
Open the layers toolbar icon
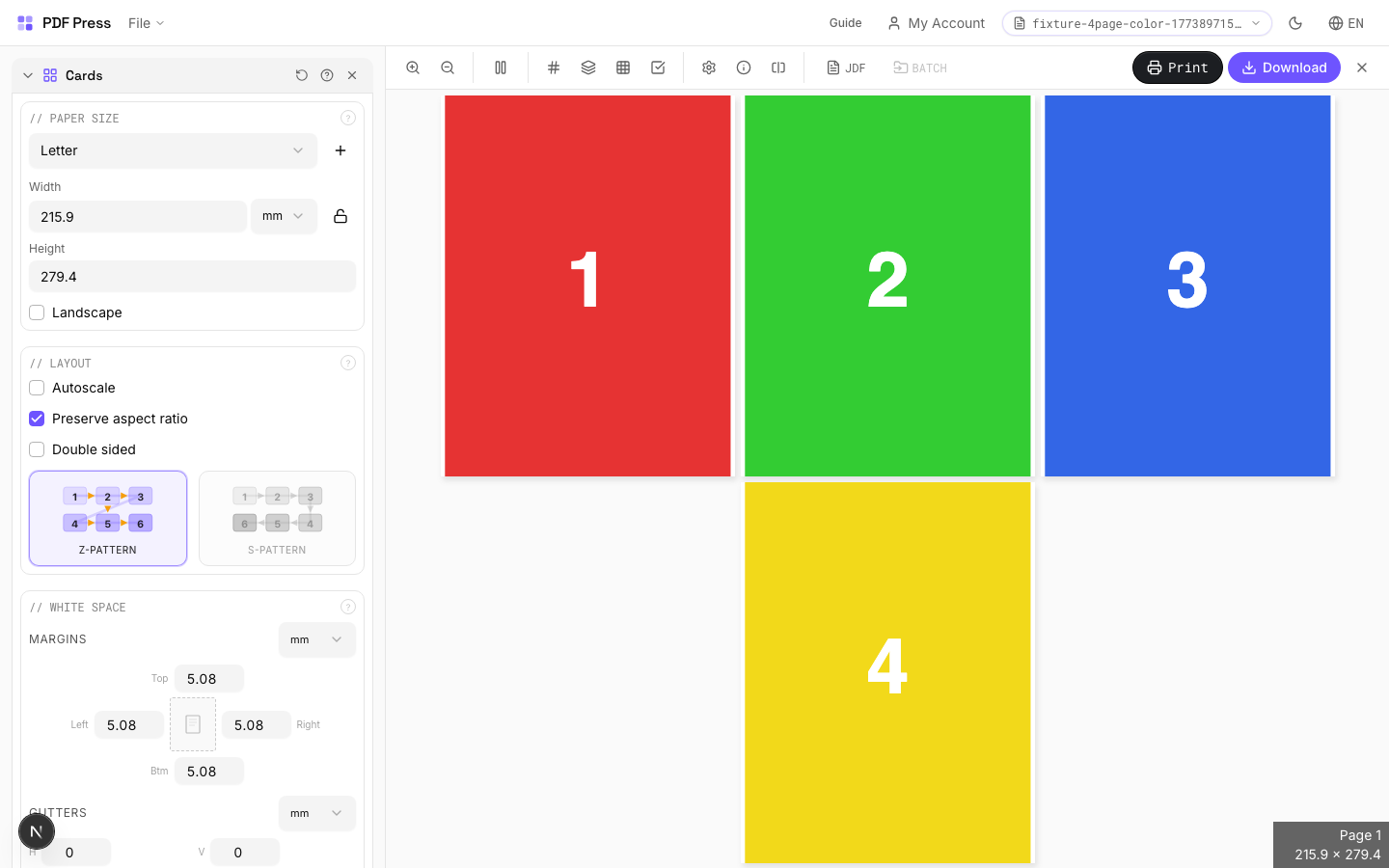pos(588,68)
